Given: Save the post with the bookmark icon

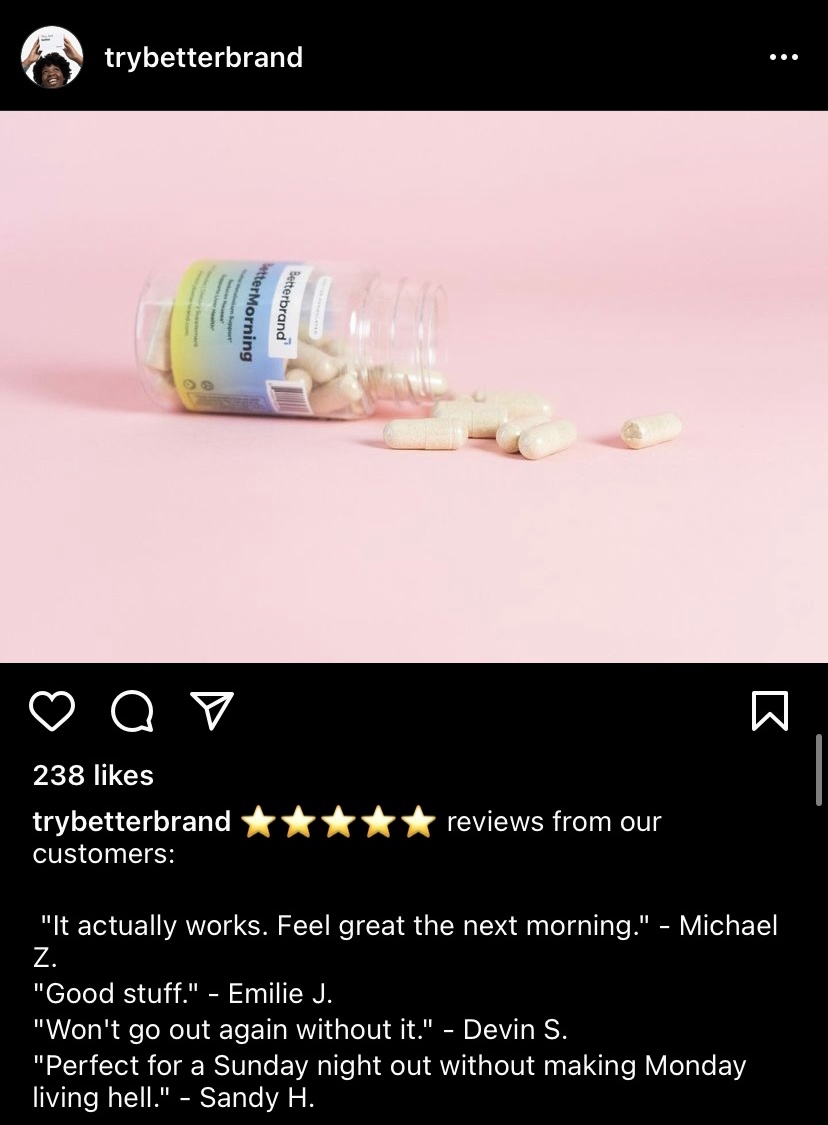Looking at the screenshot, I should click(x=770, y=711).
